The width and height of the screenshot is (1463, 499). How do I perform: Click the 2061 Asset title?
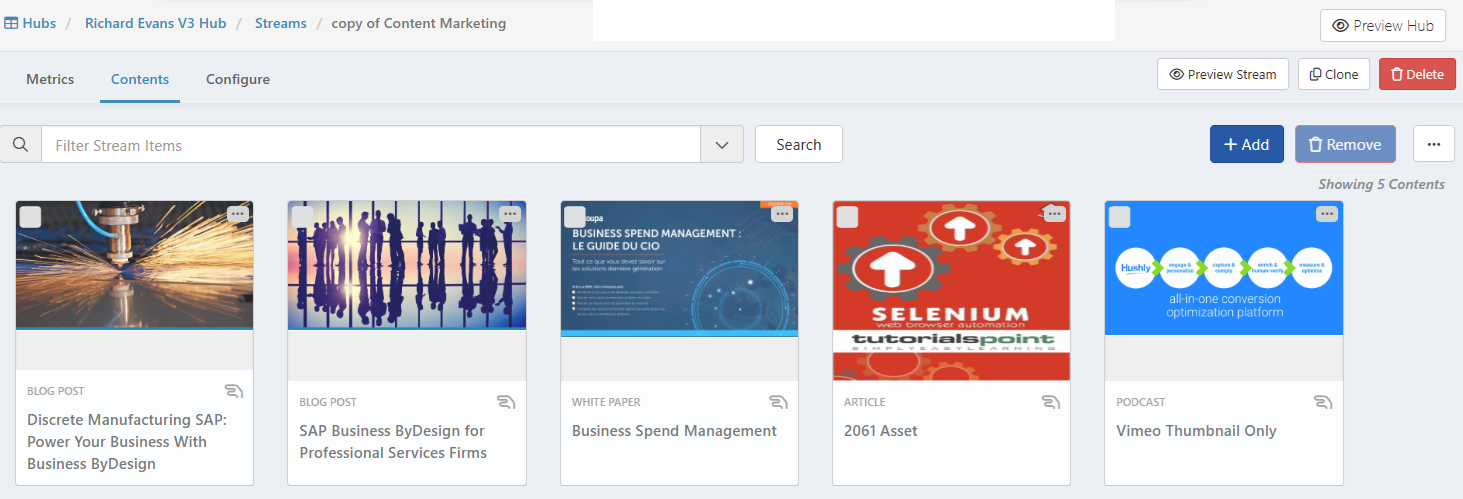(881, 431)
